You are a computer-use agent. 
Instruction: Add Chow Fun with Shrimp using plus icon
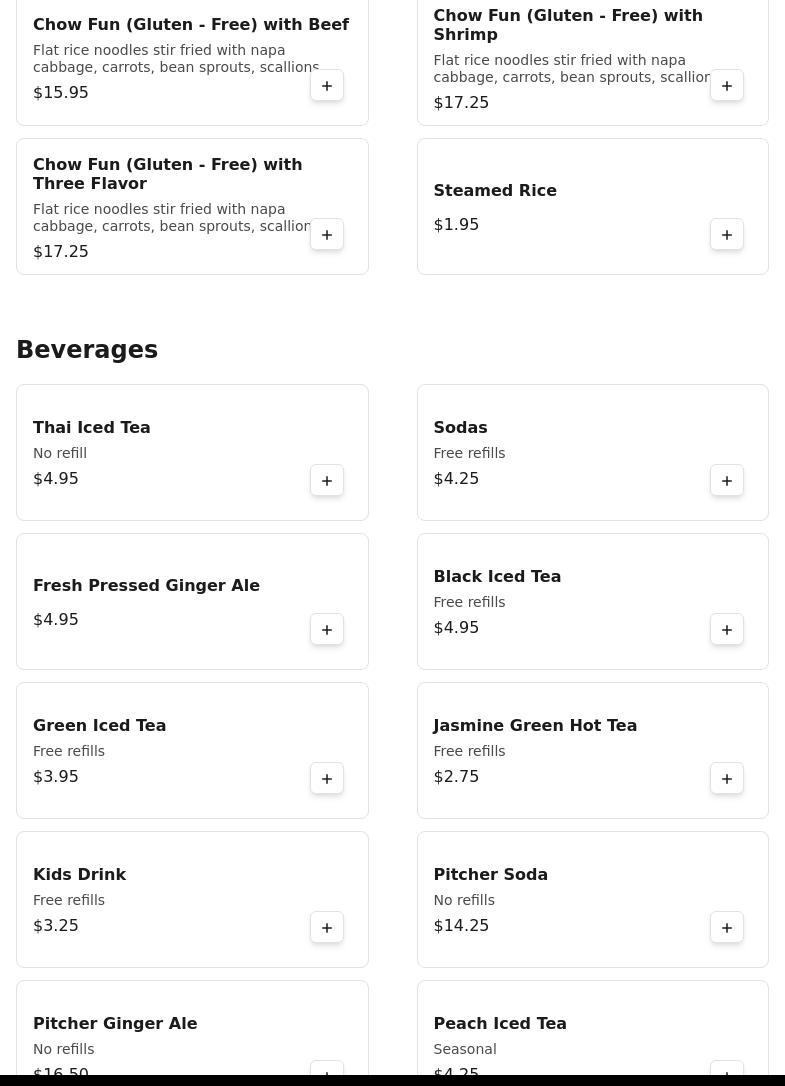pos(727,85)
